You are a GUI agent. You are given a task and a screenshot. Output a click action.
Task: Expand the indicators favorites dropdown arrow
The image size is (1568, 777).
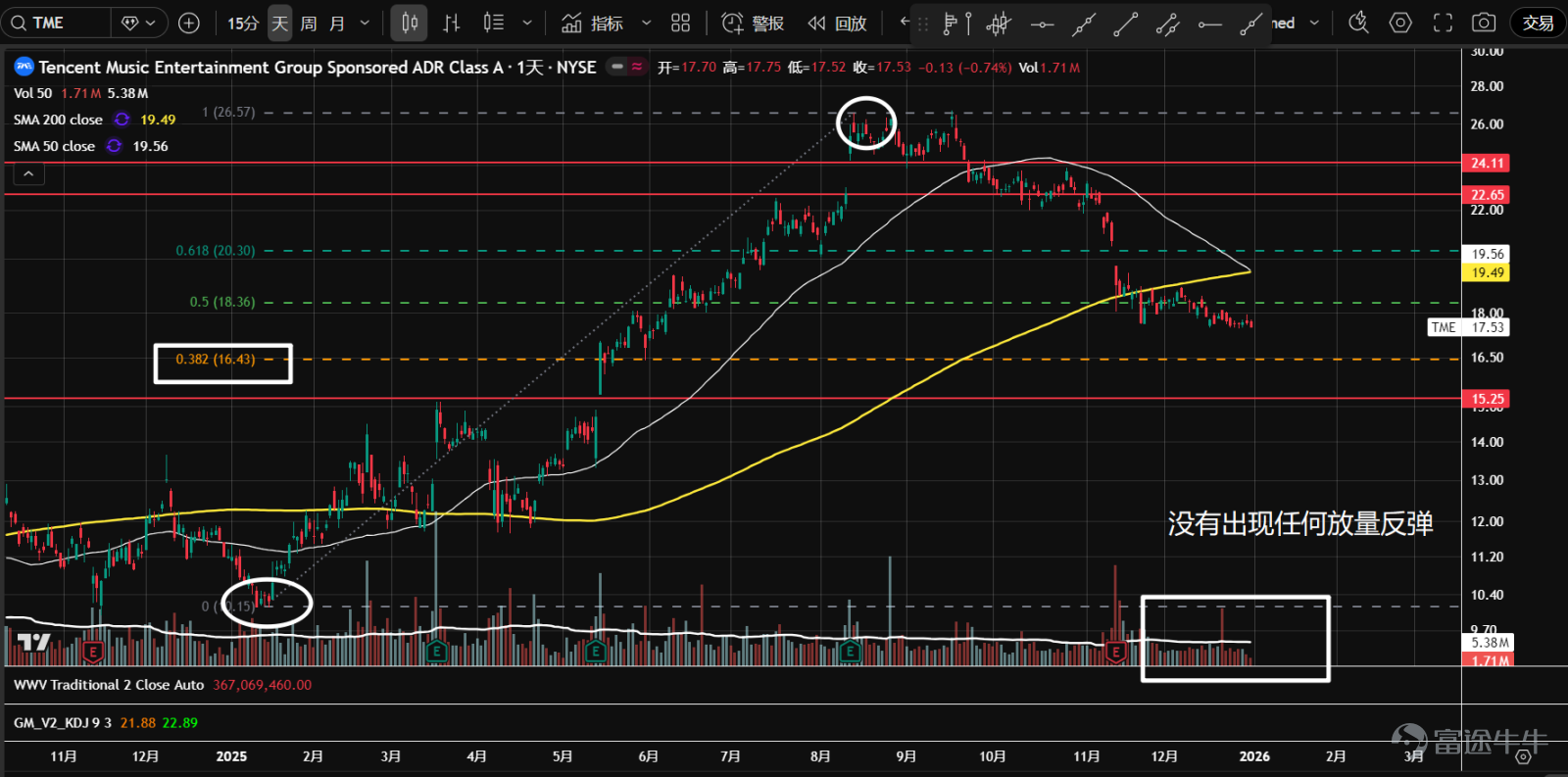(x=646, y=23)
